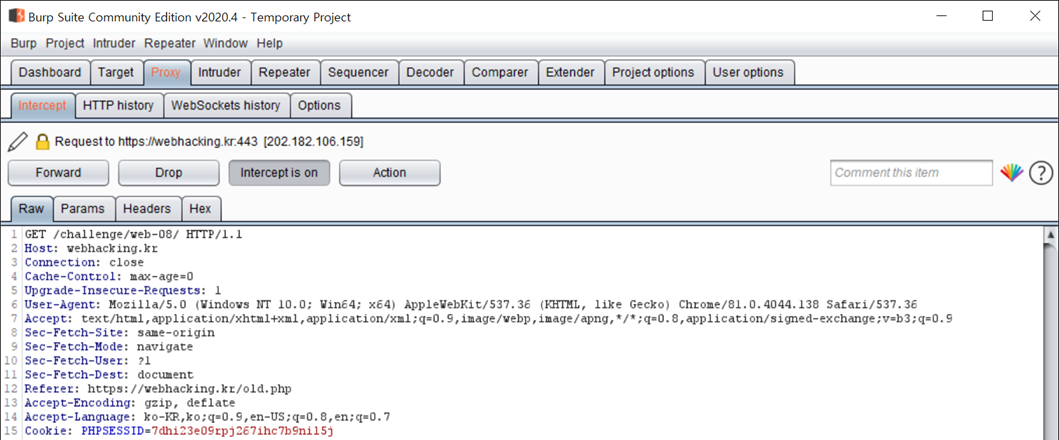The width and height of the screenshot is (1059, 440).
Task: Open the help question mark icon
Action: [x=1041, y=173]
